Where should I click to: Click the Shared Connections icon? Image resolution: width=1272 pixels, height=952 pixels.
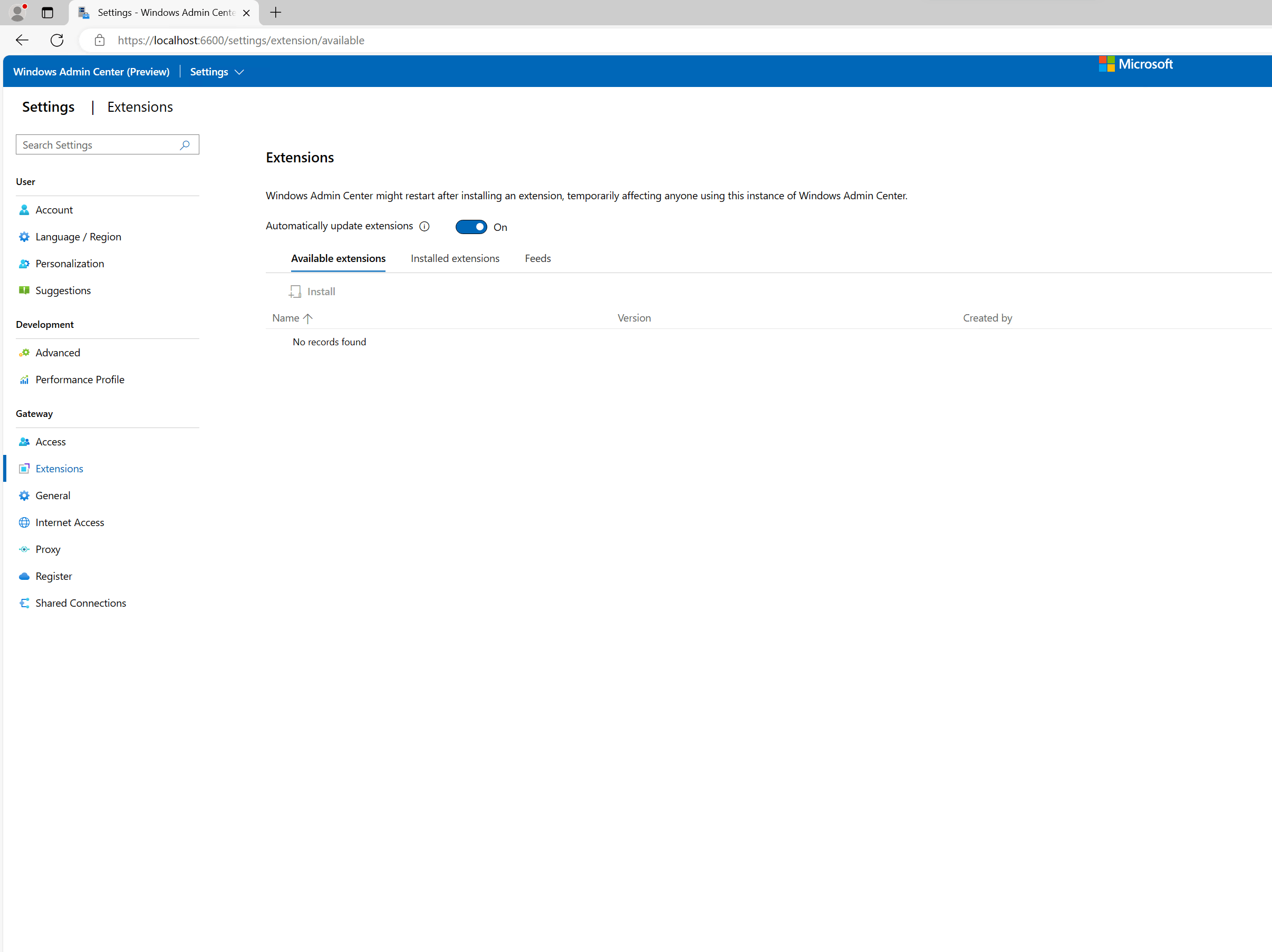coord(24,603)
